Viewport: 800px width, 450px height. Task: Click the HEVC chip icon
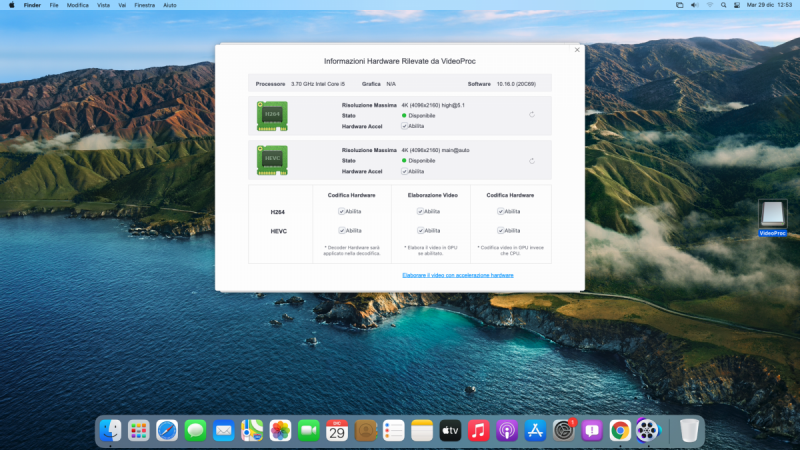tap(270, 160)
